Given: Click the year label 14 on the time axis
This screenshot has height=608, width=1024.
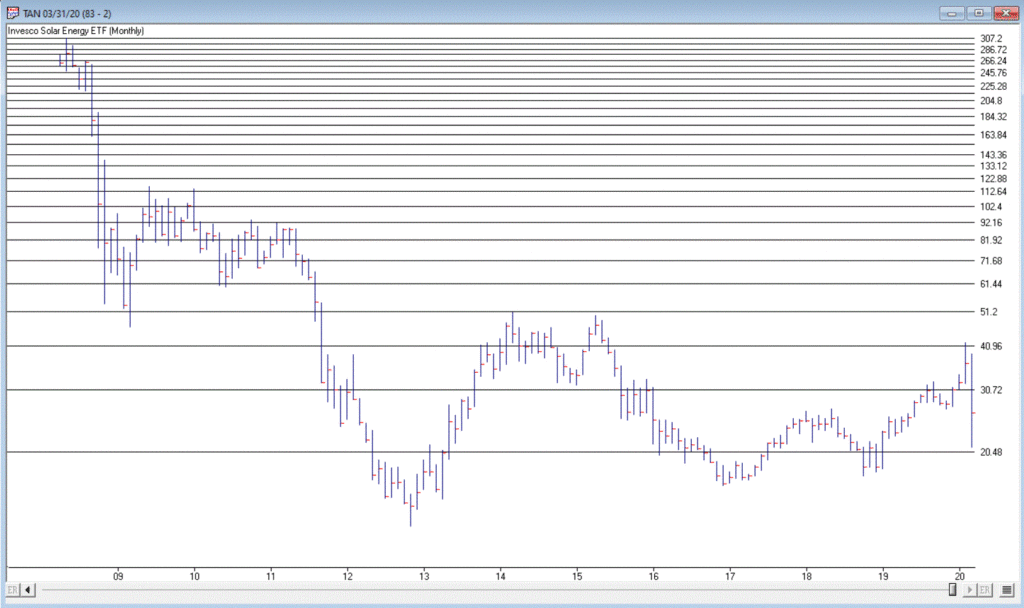Looking at the screenshot, I should [x=501, y=576].
